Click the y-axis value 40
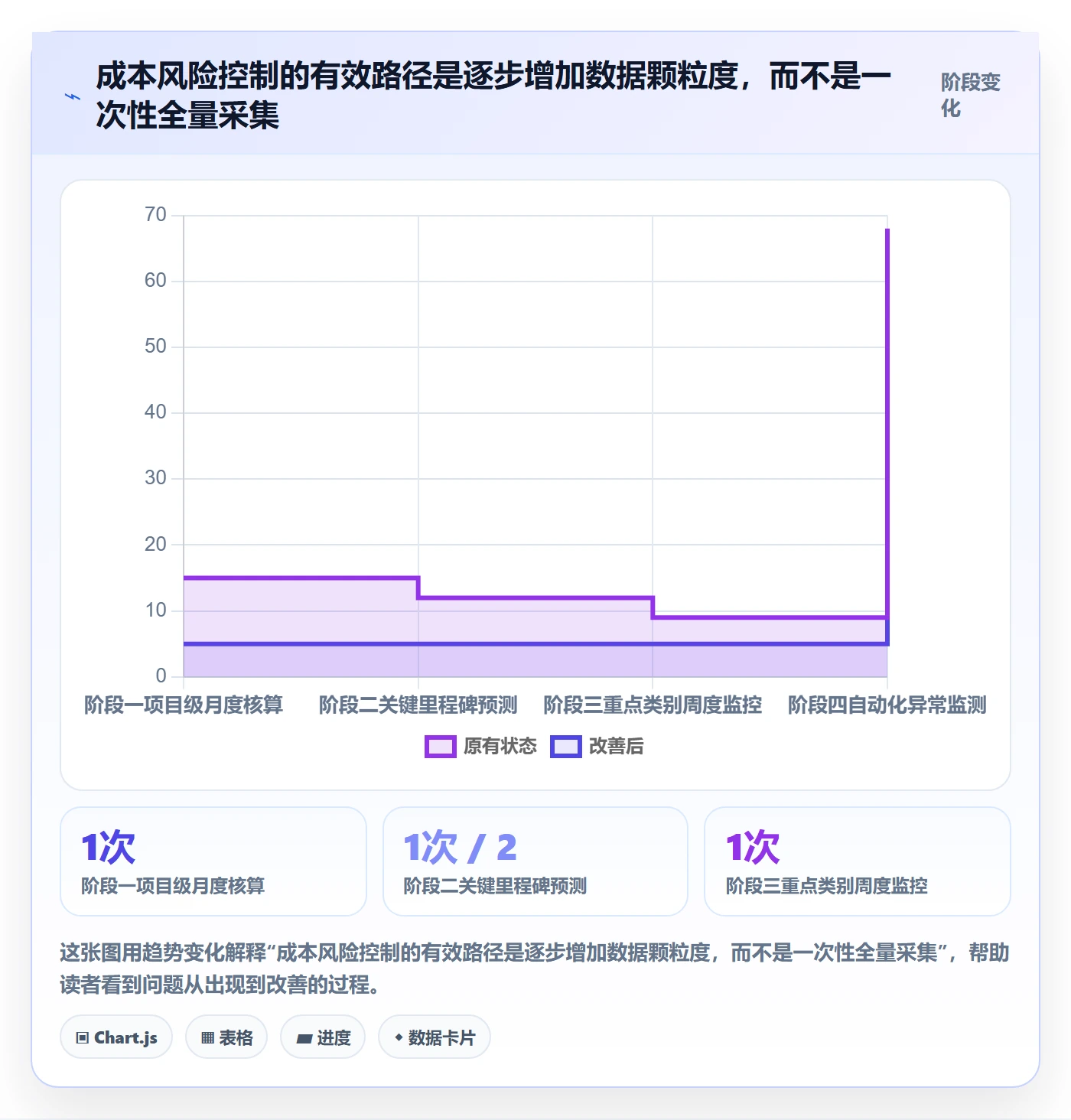Image resolution: width=1071 pixels, height=1120 pixels. [155, 412]
